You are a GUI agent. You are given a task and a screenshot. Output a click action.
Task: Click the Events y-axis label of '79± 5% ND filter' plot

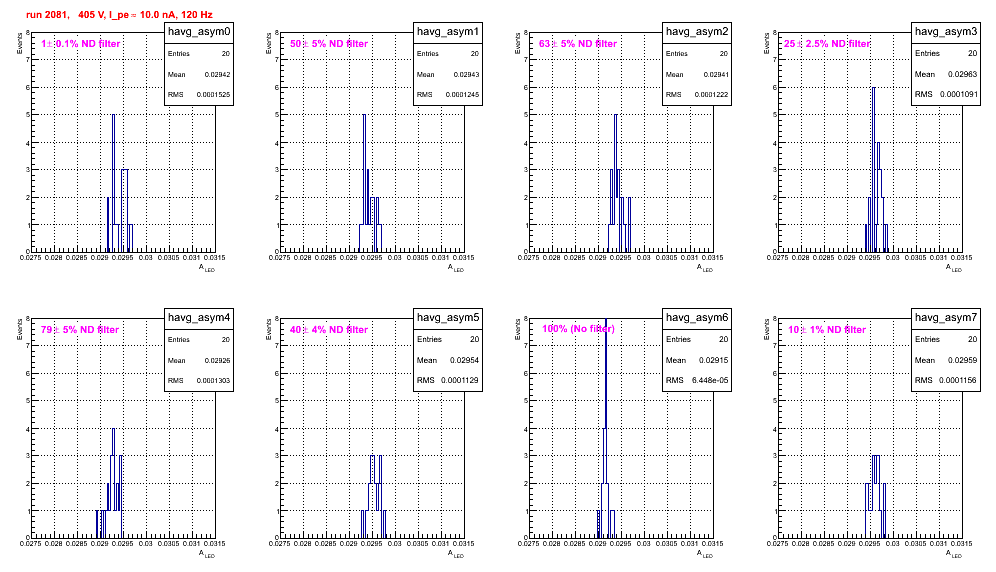coord(20,329)
